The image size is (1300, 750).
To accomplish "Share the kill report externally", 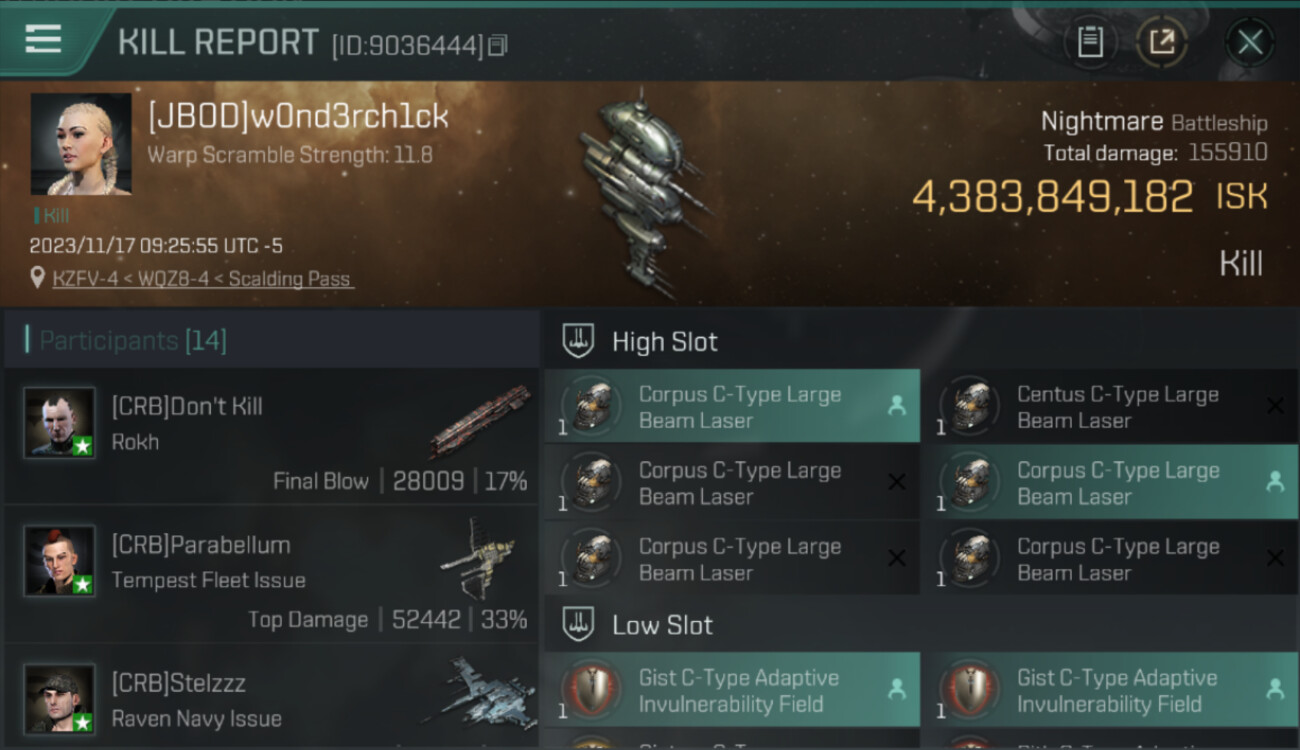I will (x=1162, y=42).
